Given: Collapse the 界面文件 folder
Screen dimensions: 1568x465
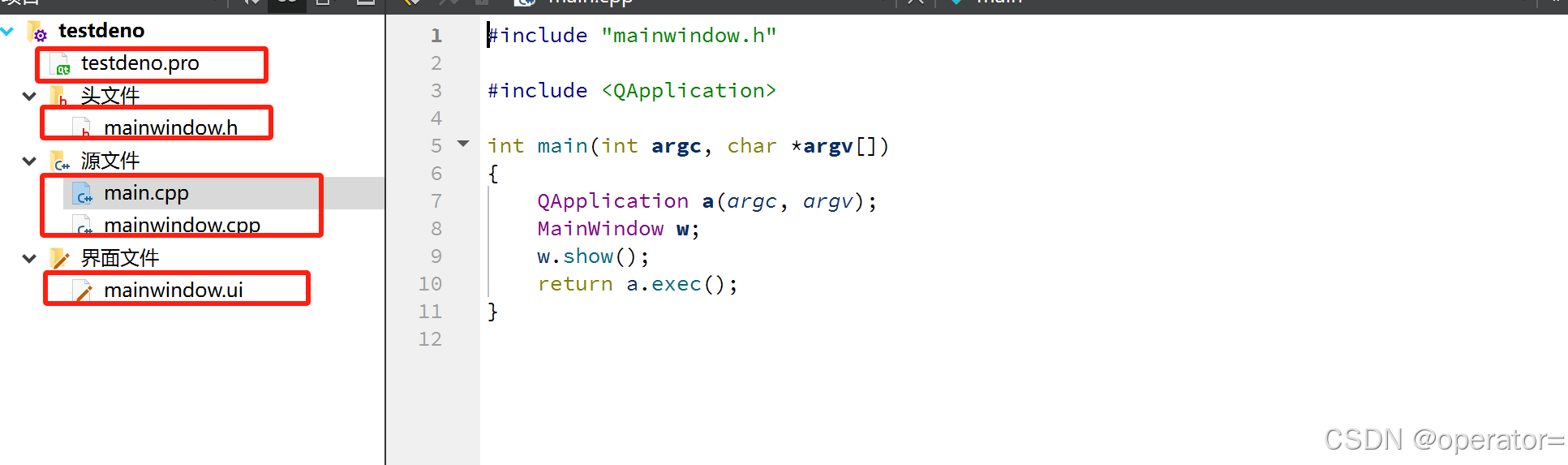Looking at the screenshot, I should pyautogui.click(x=29, y=258).
